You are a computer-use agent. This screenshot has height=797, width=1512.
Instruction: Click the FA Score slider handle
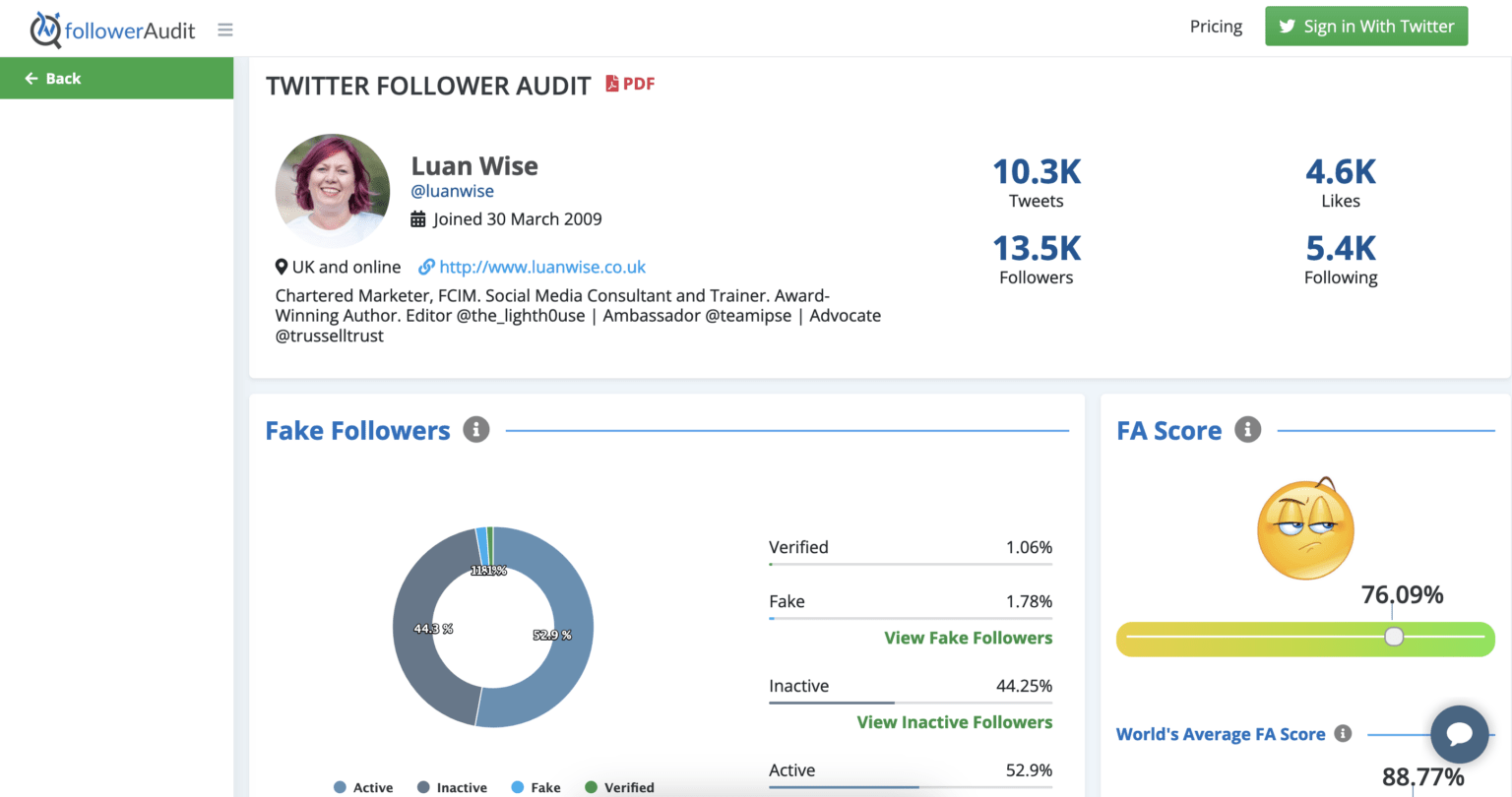pos(1394,637)
